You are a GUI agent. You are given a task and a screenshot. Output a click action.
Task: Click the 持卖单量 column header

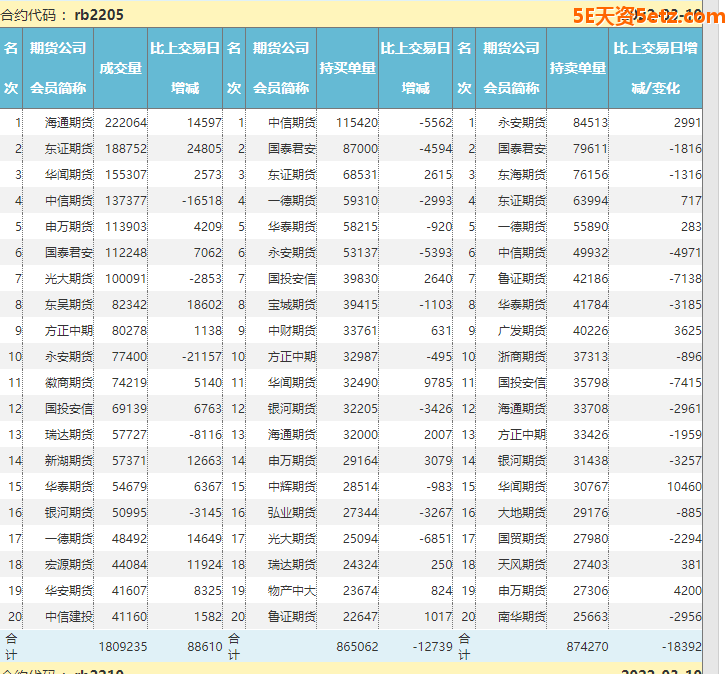point(577,68)
